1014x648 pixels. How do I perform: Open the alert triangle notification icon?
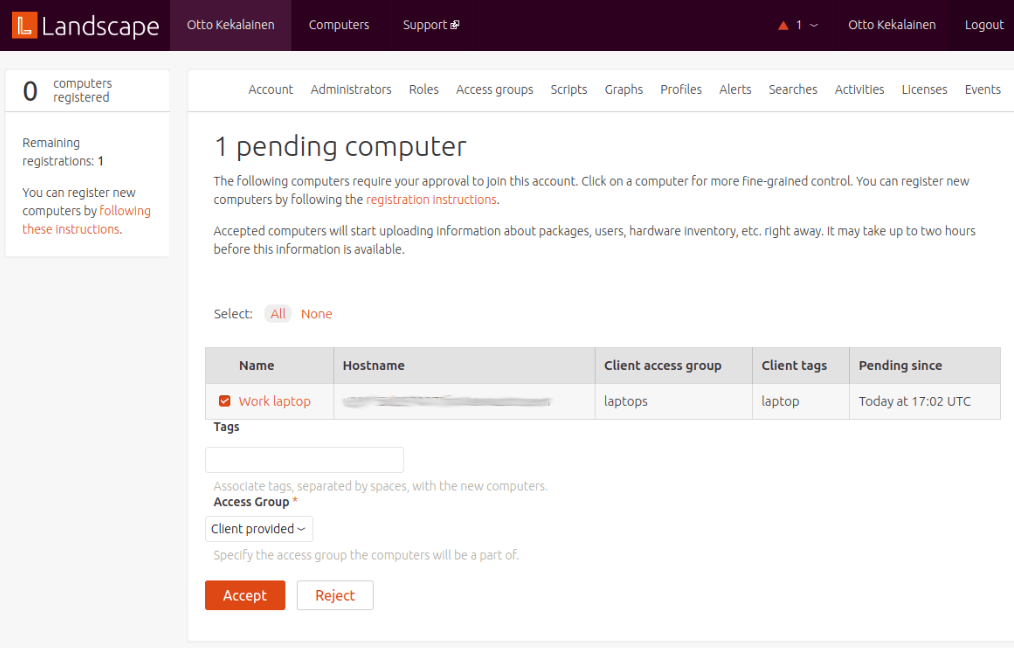pos(784,25)
